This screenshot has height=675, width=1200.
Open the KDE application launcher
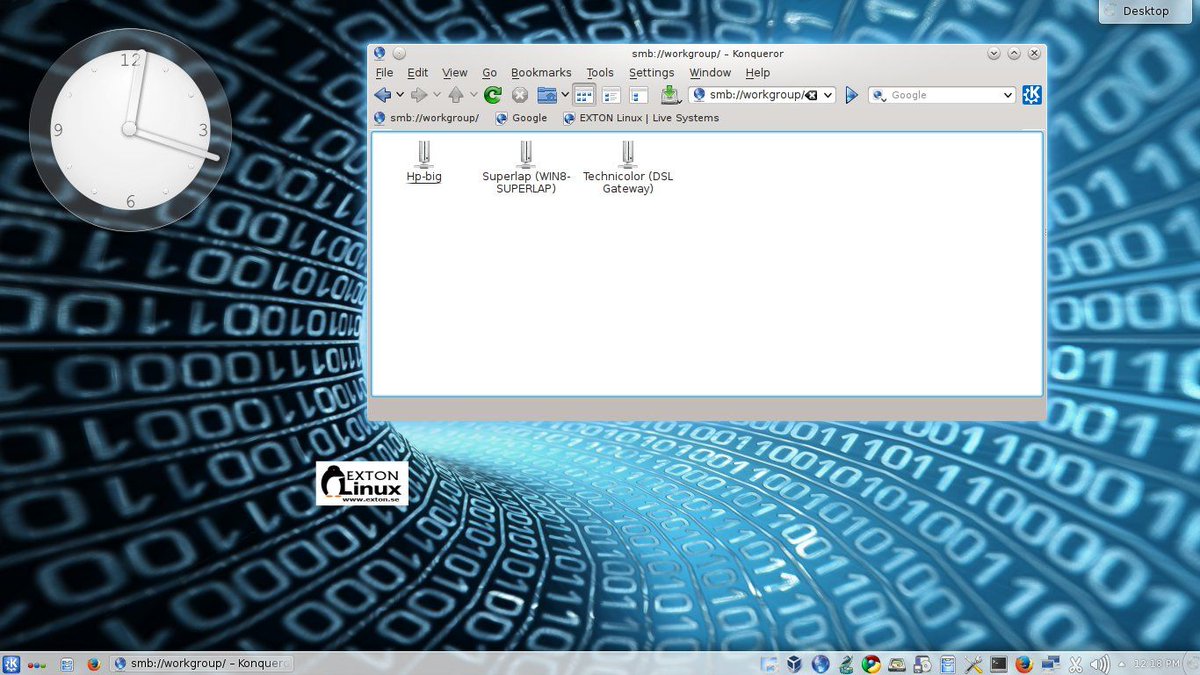pos(11,663)
